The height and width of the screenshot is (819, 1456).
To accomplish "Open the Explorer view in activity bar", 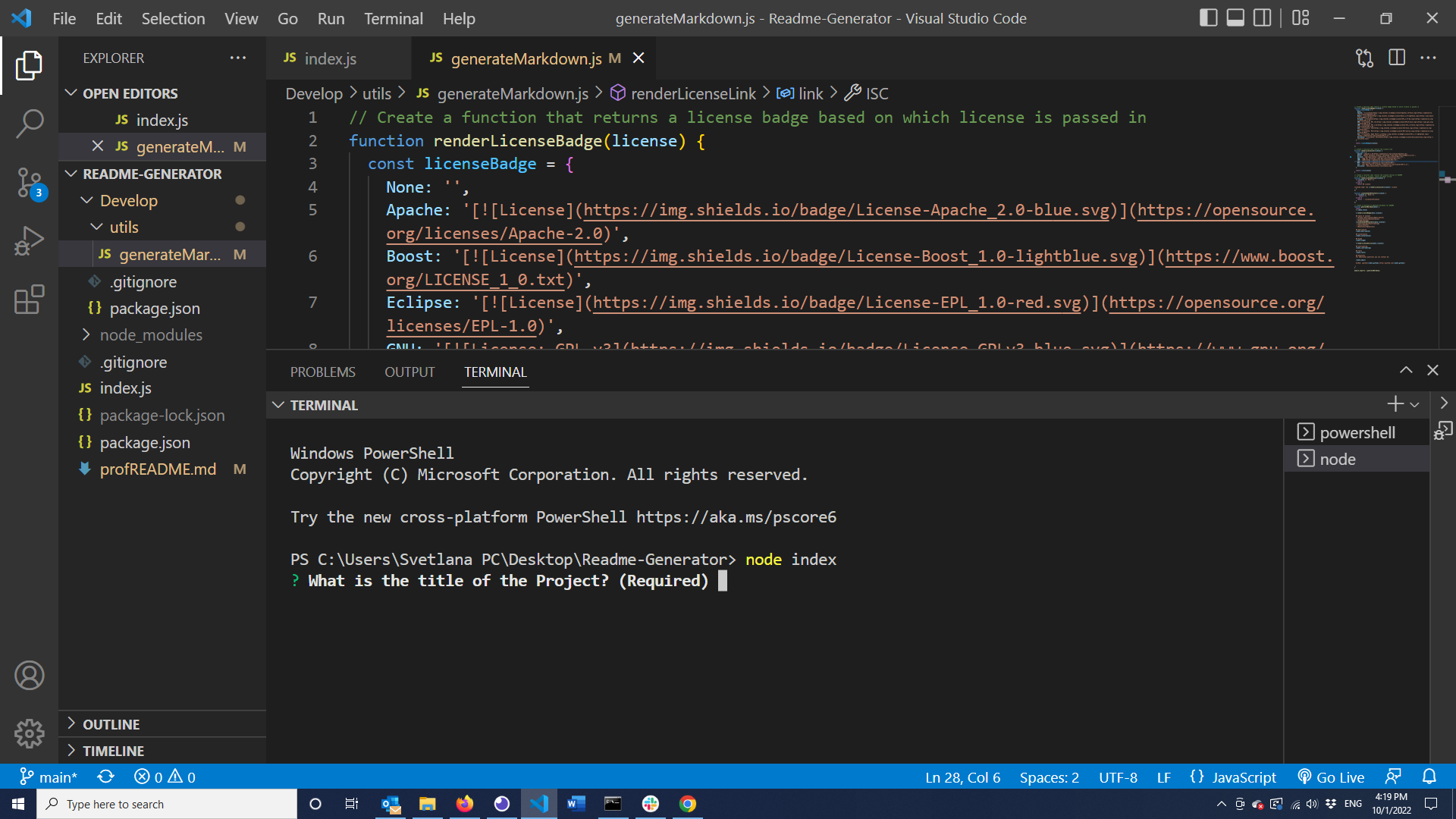I will point(29,65).
